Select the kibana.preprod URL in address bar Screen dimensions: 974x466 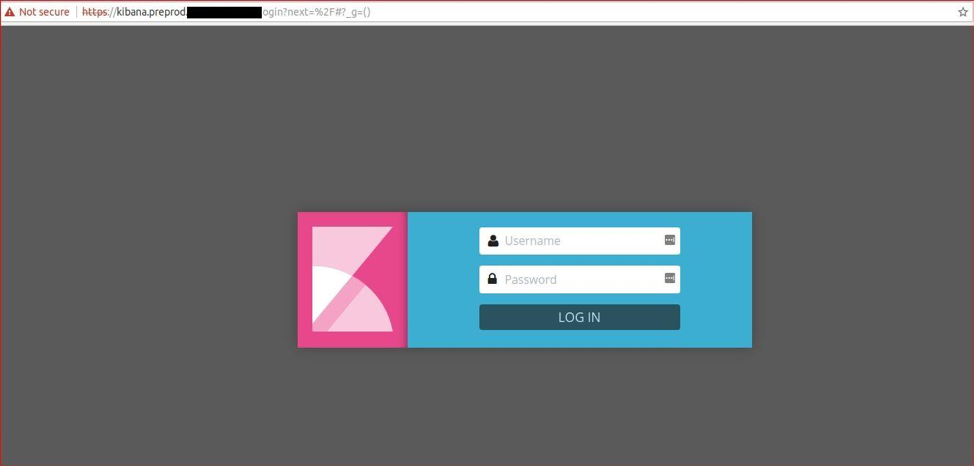[x=227, y=12]
